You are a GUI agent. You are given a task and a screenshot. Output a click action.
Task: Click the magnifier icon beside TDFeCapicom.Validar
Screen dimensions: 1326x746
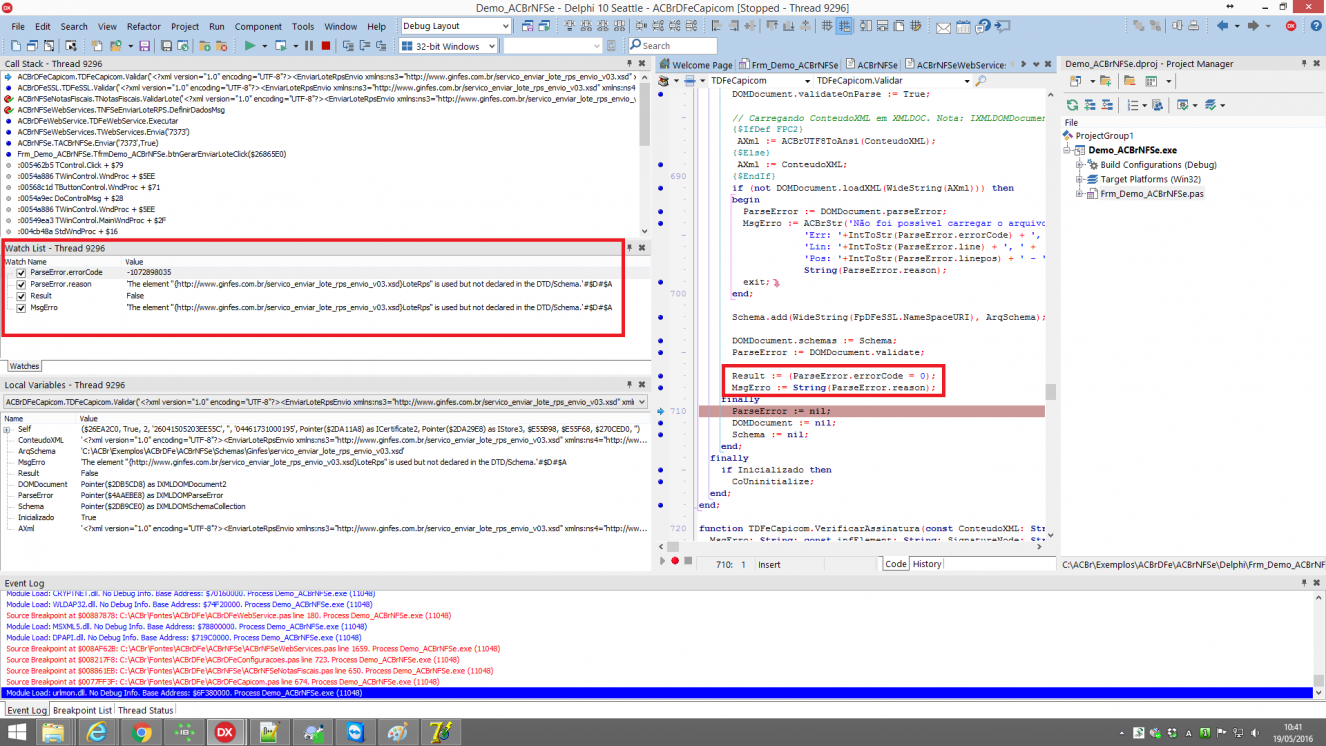pyautogui.click(x=981, y=81)
